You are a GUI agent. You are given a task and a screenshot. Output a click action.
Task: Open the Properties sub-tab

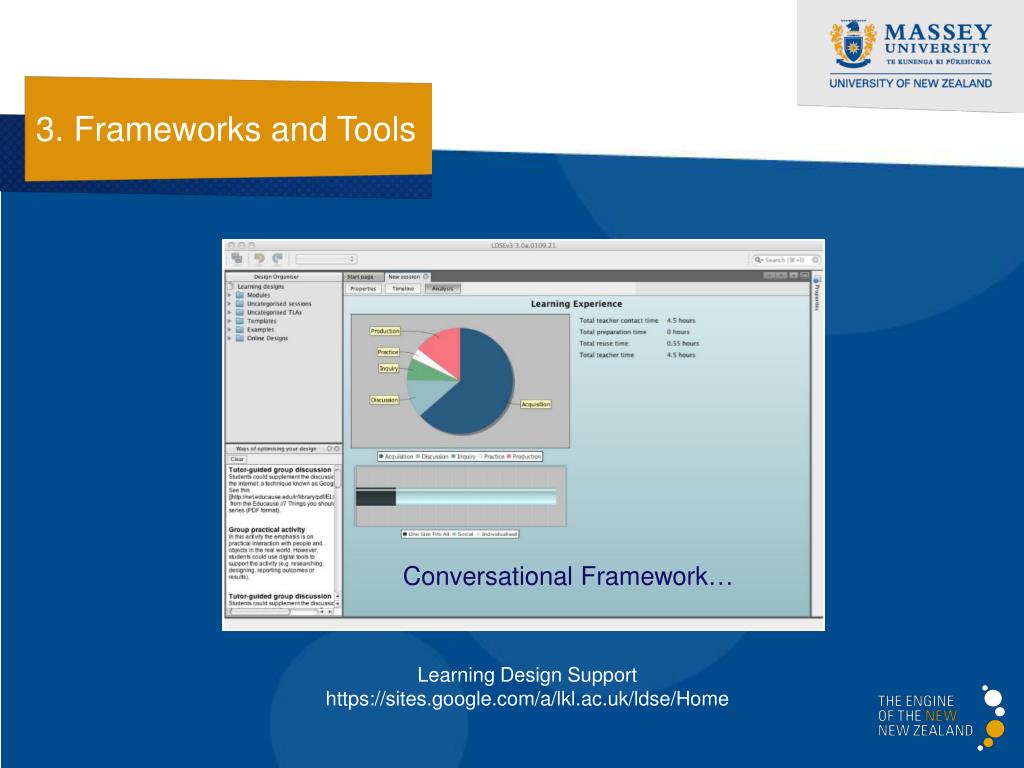pyautogui.click(x=363, y=289)
